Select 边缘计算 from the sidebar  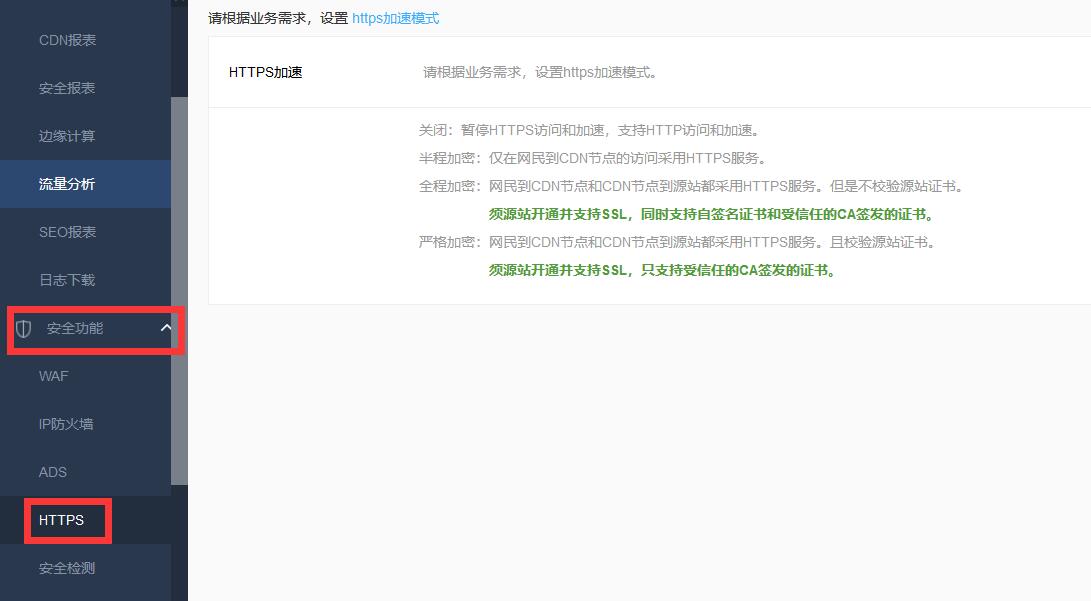pos(67,137)
